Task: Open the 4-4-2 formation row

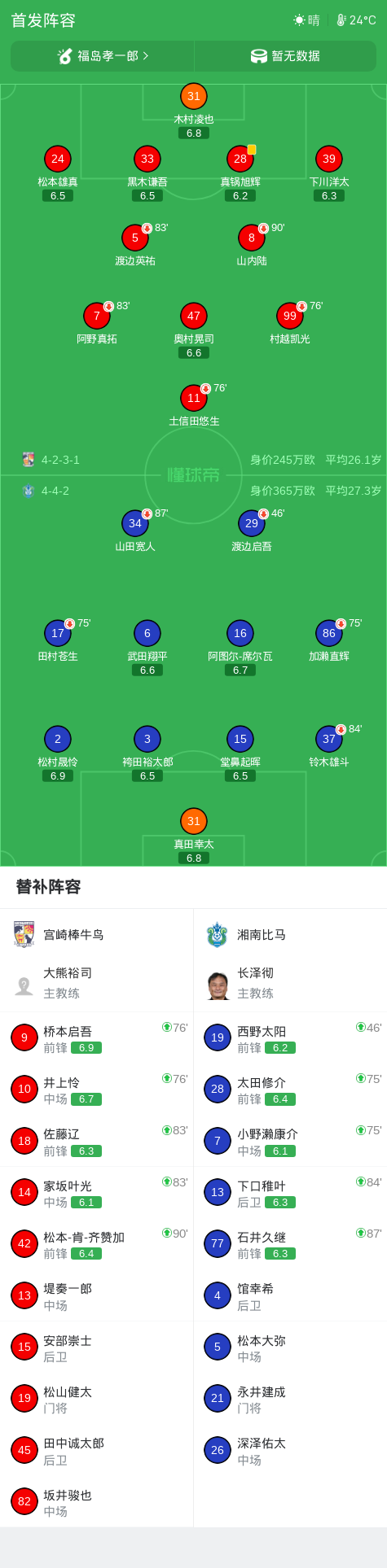Action: point(194,491)
